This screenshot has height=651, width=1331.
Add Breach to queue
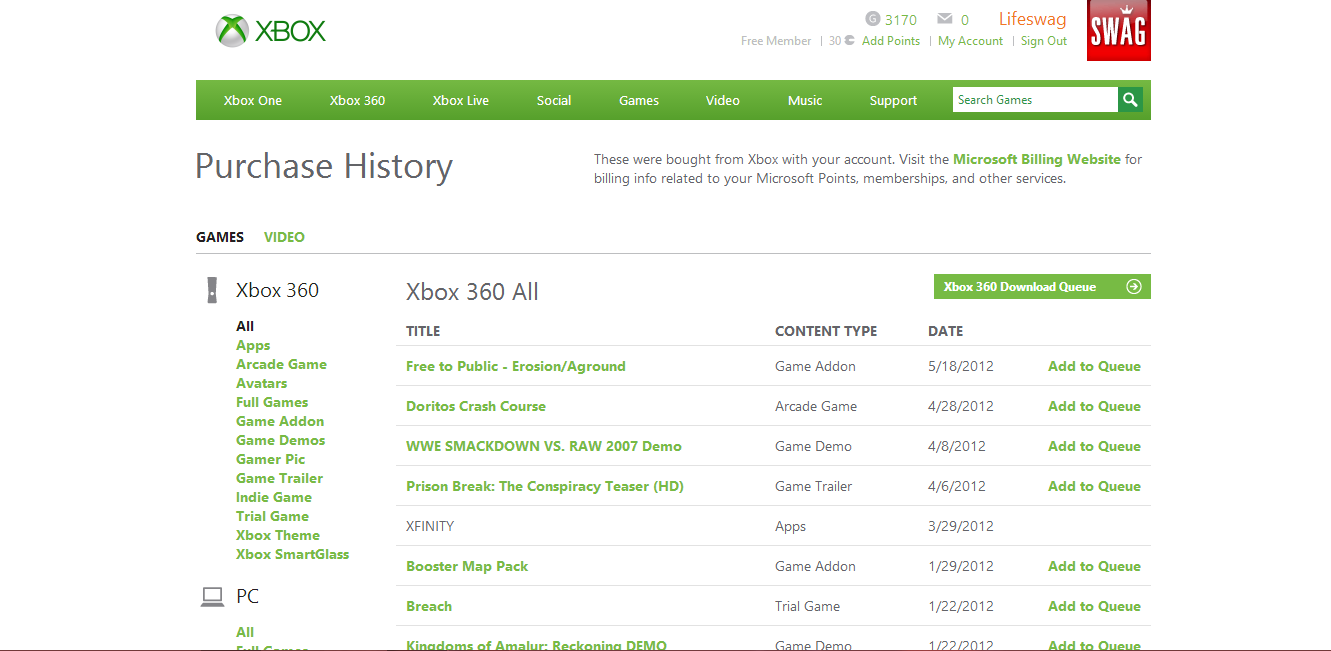point(1094,606)
